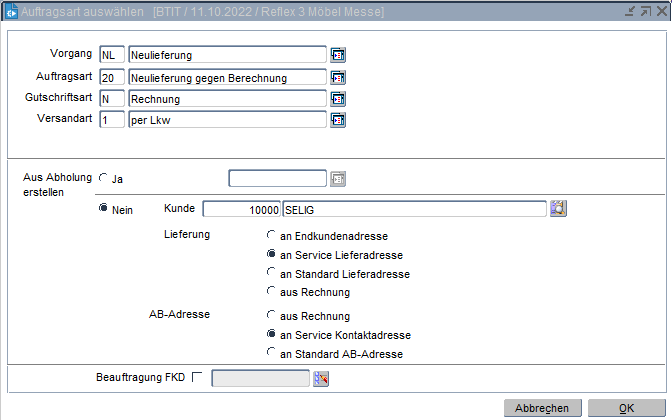Enable the Beauftragung FKD checkbox
Viewport: 672px width, 420px height.
[196, 377]
